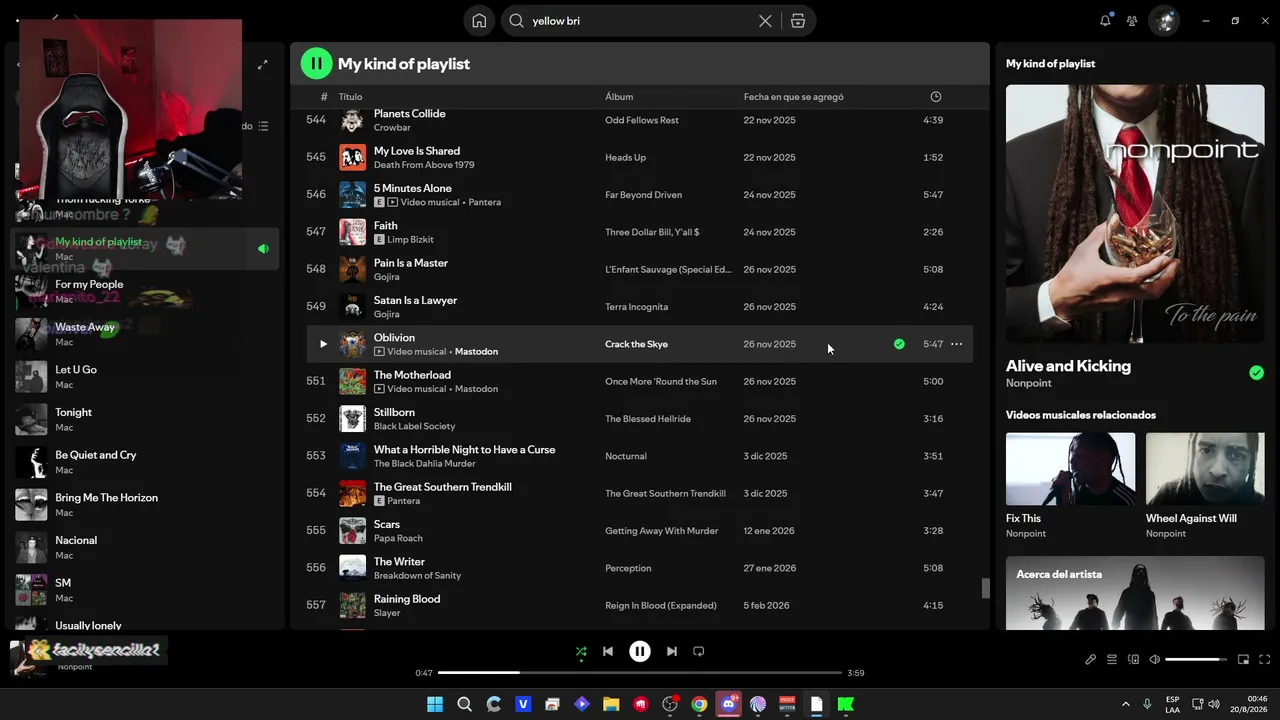This screenshot has width=1280, height=720.
Task: Enter full screen mode
Action: (x=1265, y=660)
